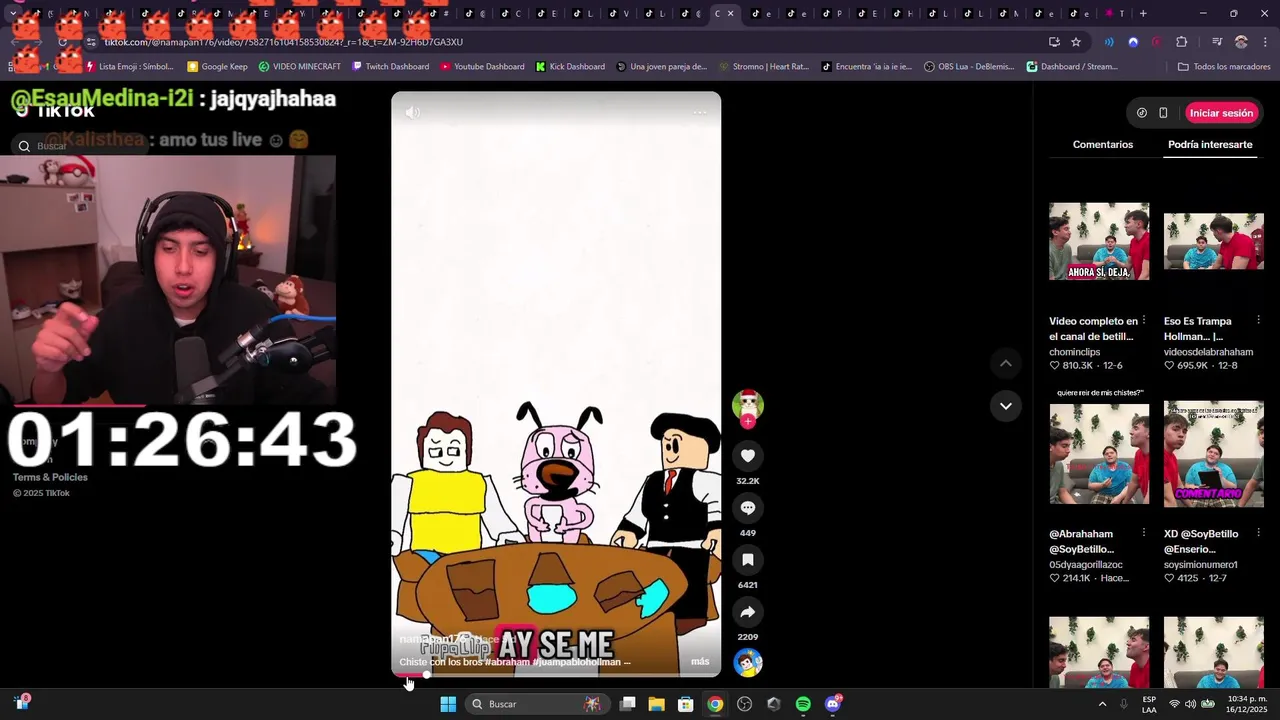Open the volume control in system tray
1280x720 pixels.
pyautogui.click(x=1191, y=704)
